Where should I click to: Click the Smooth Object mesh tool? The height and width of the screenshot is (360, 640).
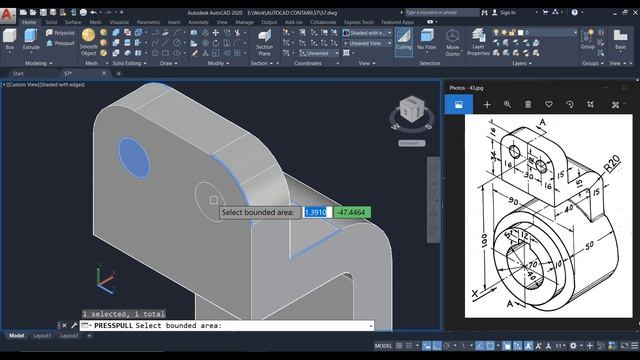(89, 42)
